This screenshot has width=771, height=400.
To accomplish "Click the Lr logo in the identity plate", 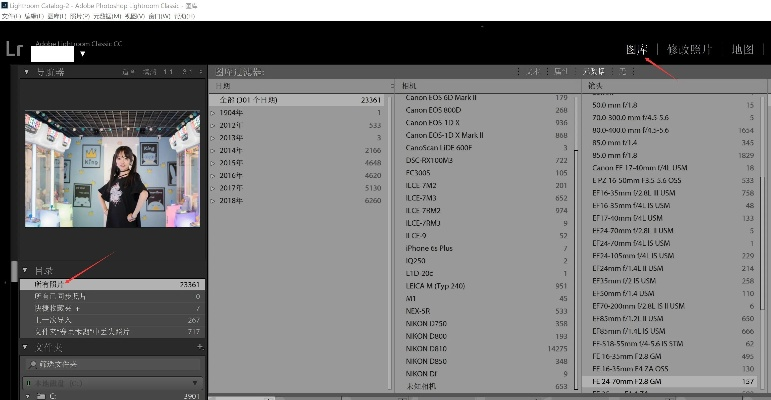I will tap(14, 49).
